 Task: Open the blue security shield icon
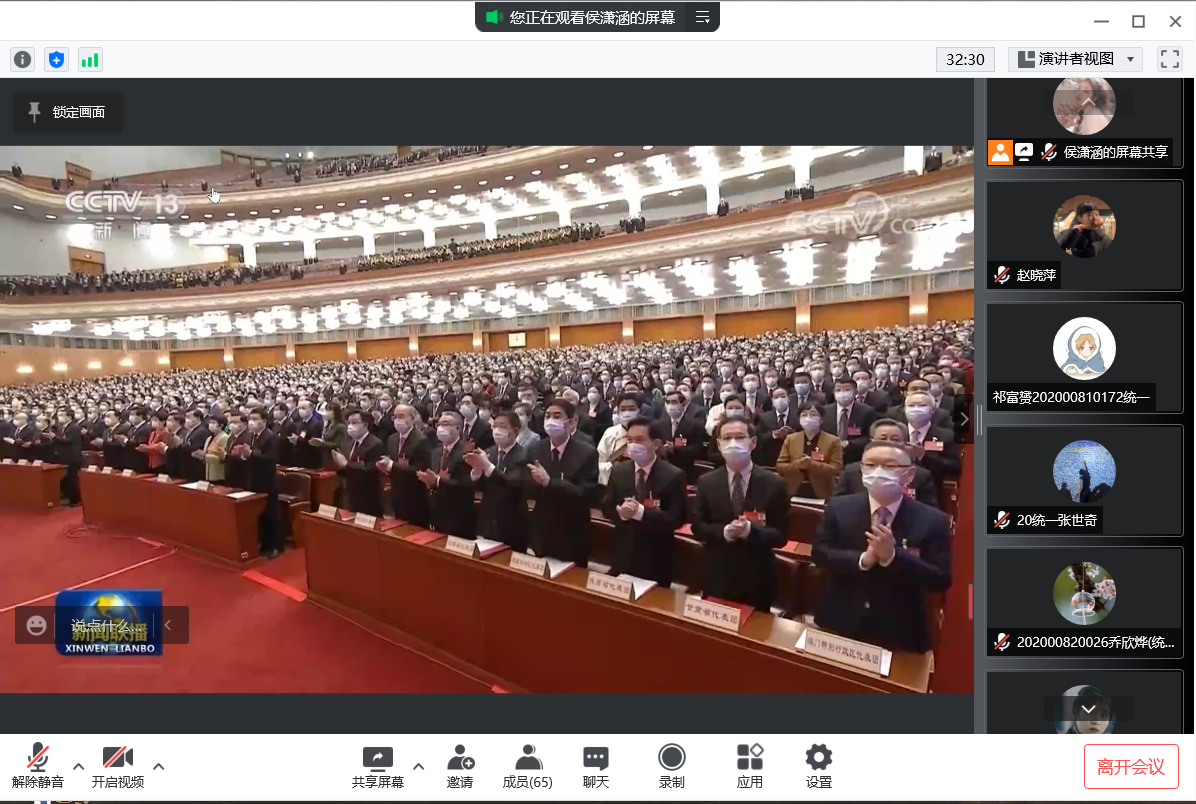[57, 60]
